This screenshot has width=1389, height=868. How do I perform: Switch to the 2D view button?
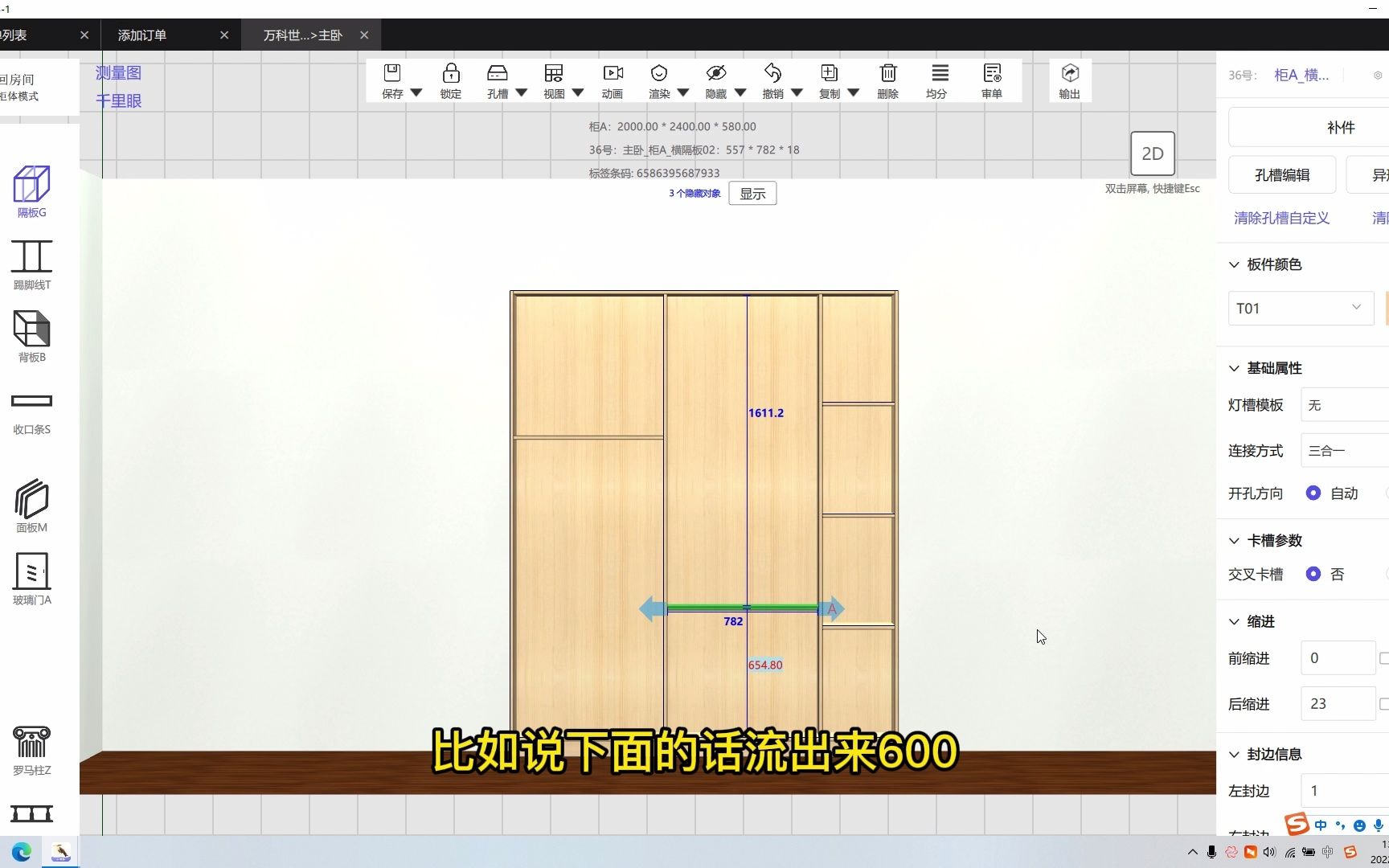click(x=1153, y=154)
